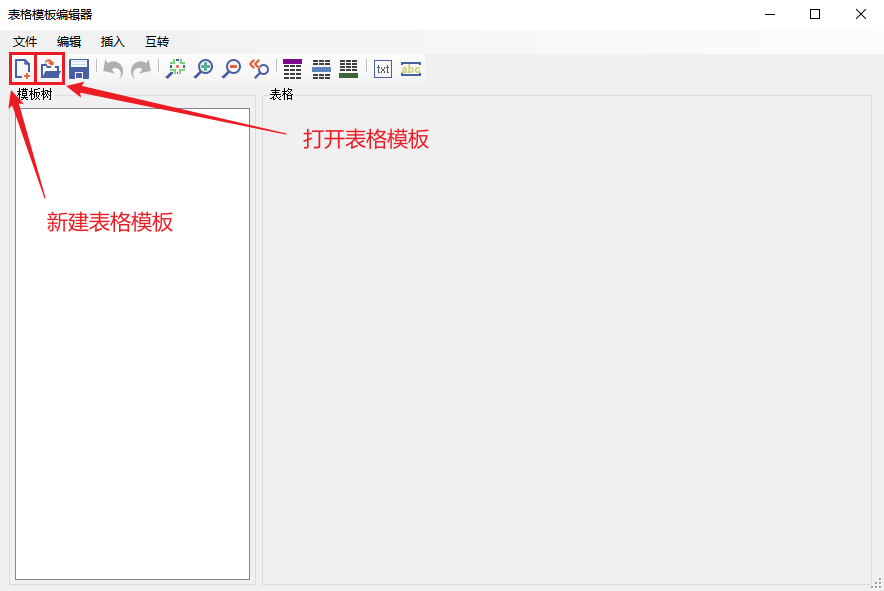Close the 表格模板编辑器 window
Image resolution: width=884 pixels, height=591 pixels.
[x=860, y=14]
